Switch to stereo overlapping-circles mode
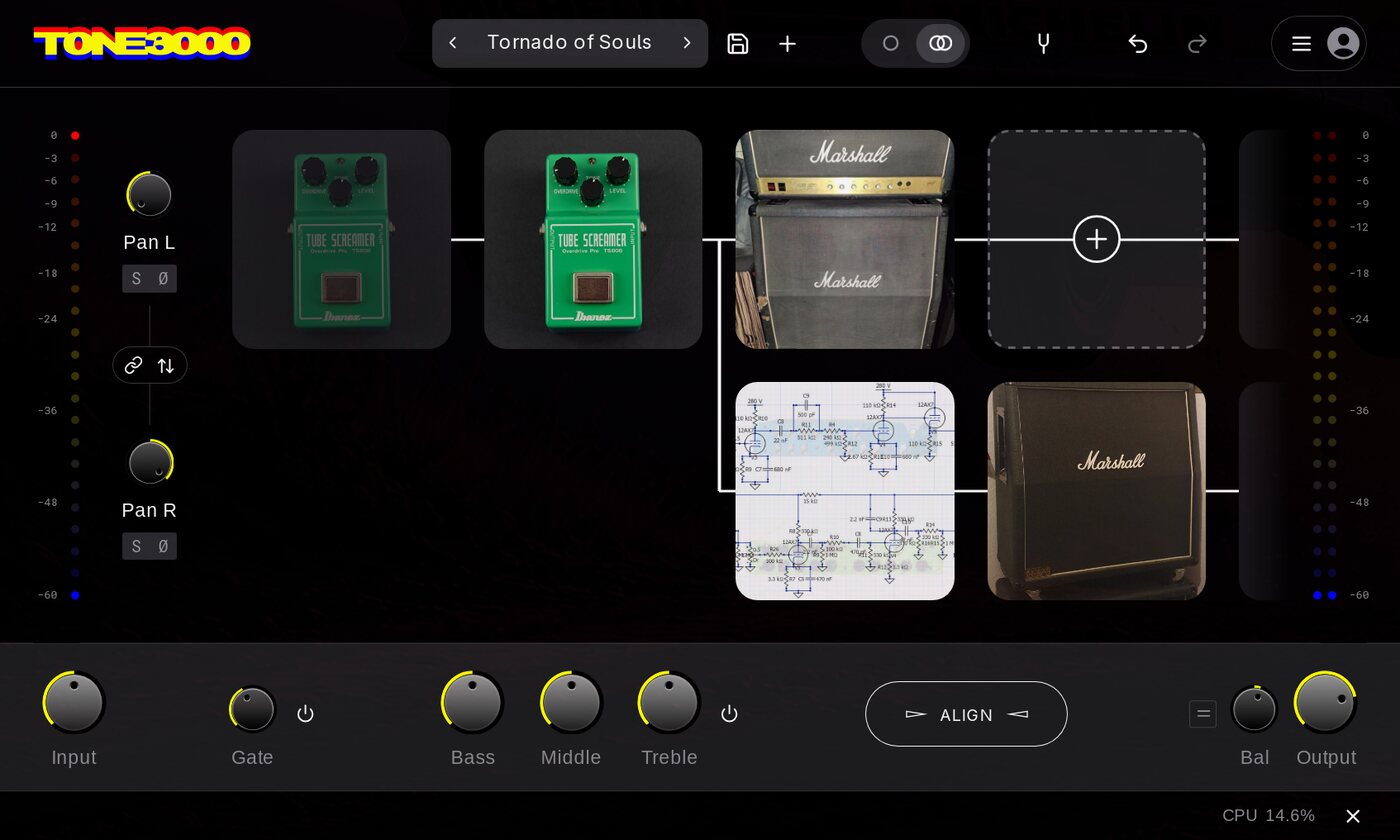This screenshot has width=1400, height=840. click(x=941, y=43)
